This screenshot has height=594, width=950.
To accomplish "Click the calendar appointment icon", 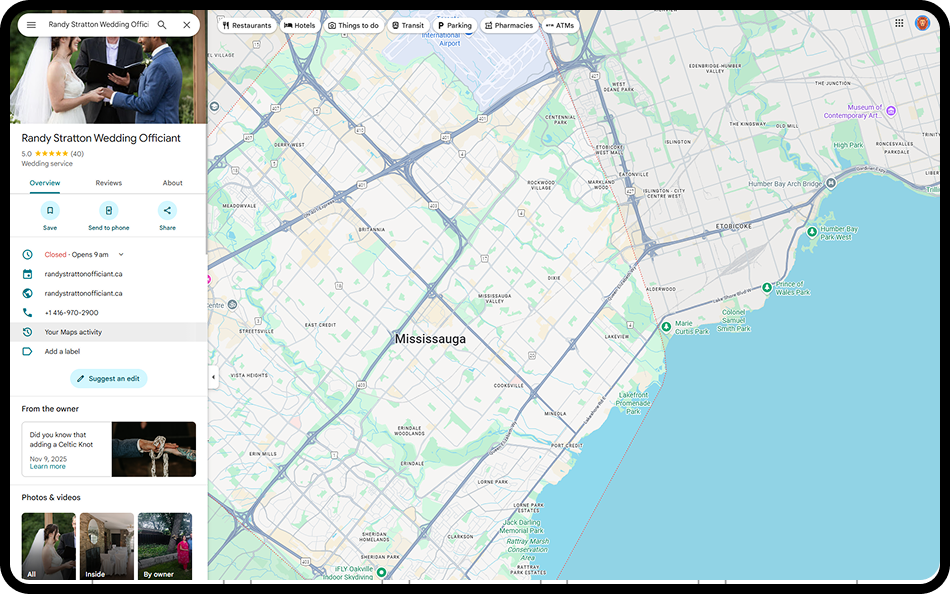I will (27, 274).
